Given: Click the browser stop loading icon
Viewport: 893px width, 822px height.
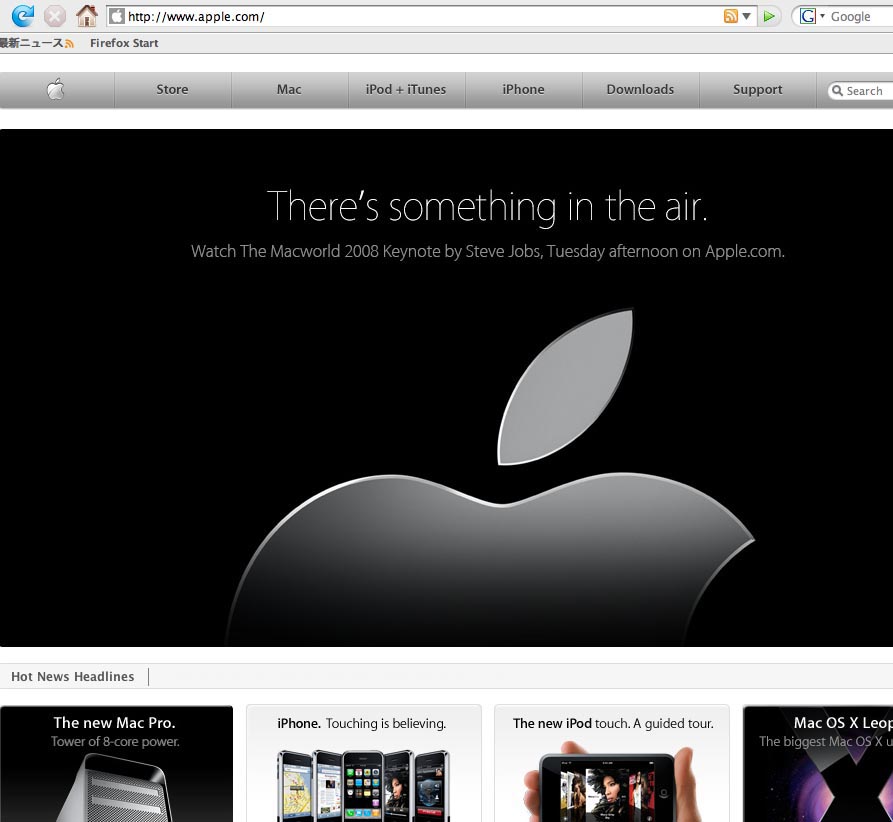Looking at the screenshot, I should click(55, 16).
